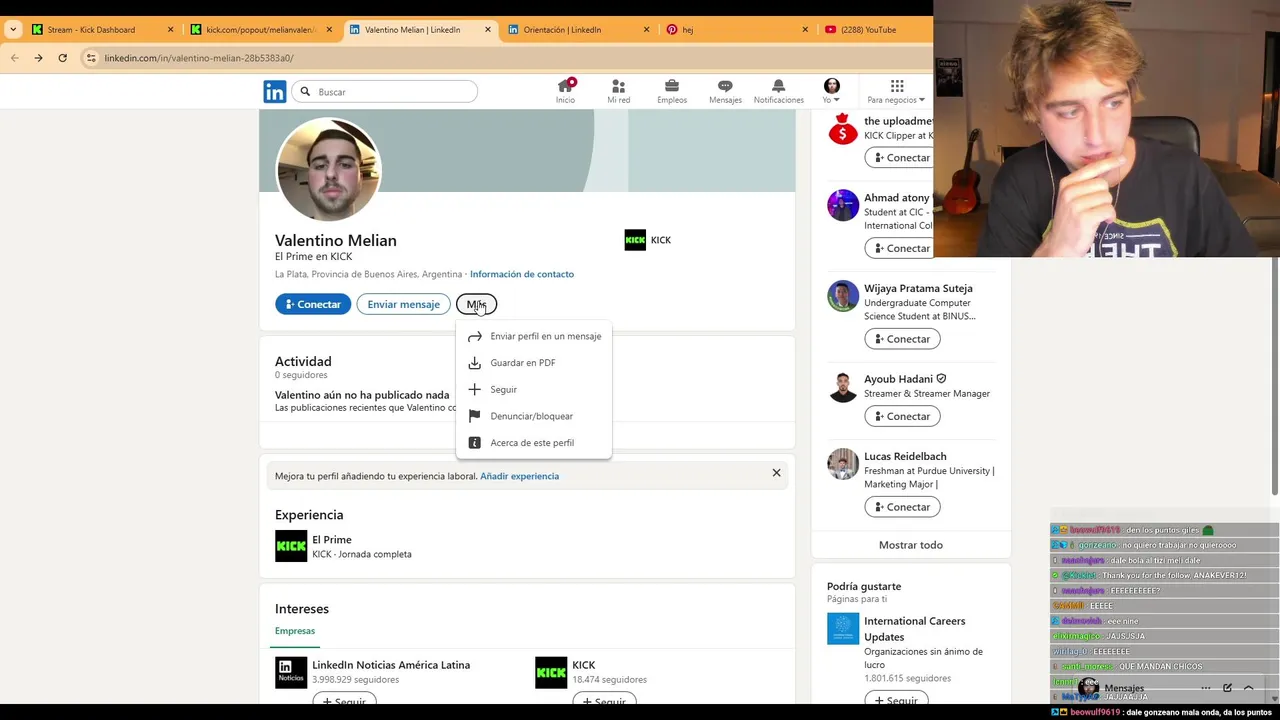
Task: Click the share arrow icon in menu
Action: click(475, 336)
